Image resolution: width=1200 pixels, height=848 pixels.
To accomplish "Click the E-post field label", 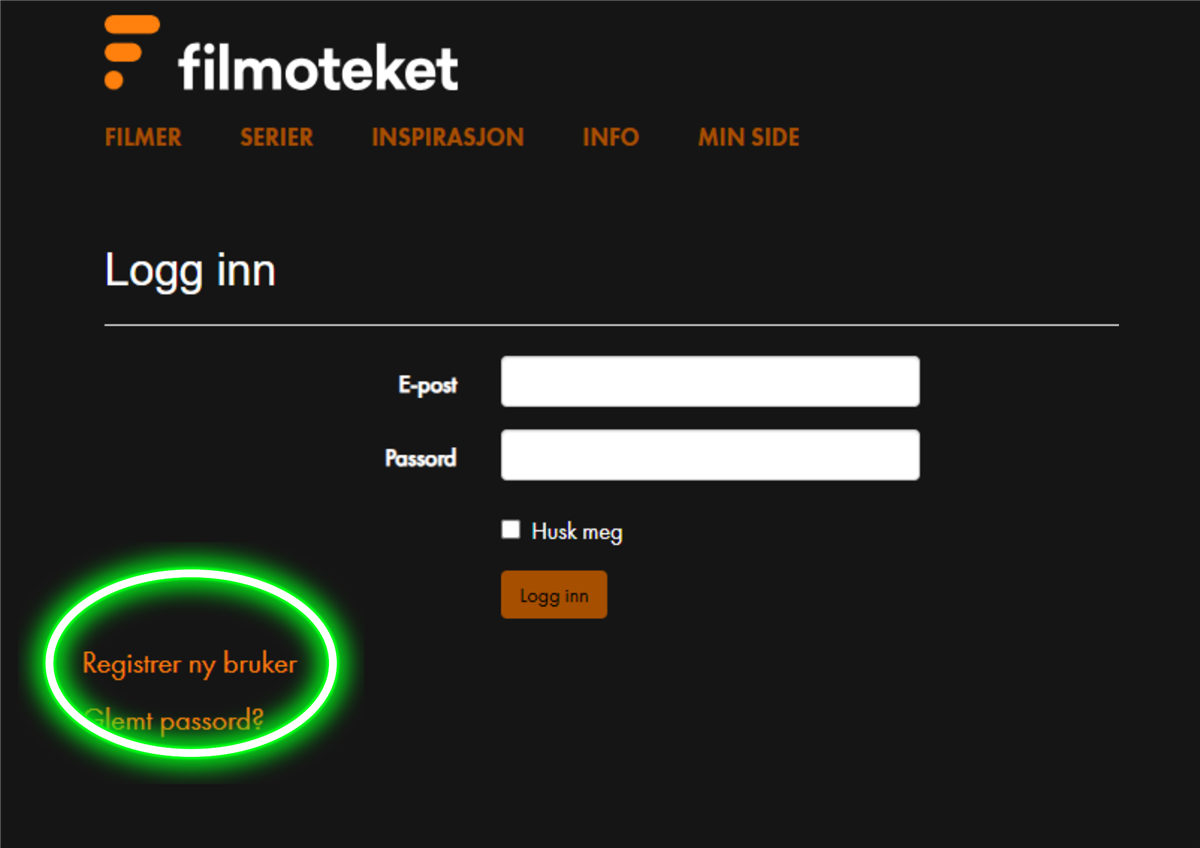I will pos(428,384).
